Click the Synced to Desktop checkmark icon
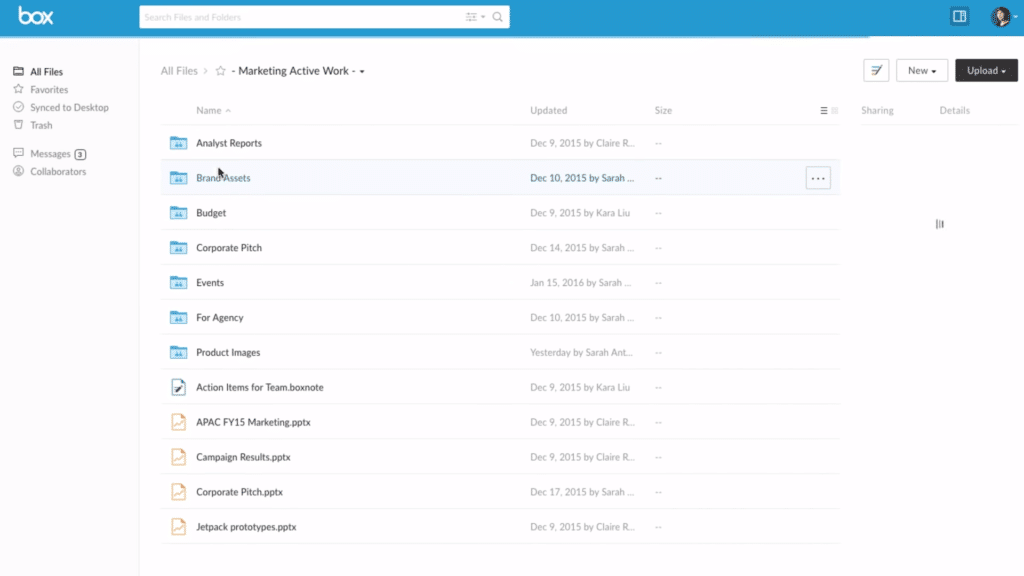 click(18, 106)
